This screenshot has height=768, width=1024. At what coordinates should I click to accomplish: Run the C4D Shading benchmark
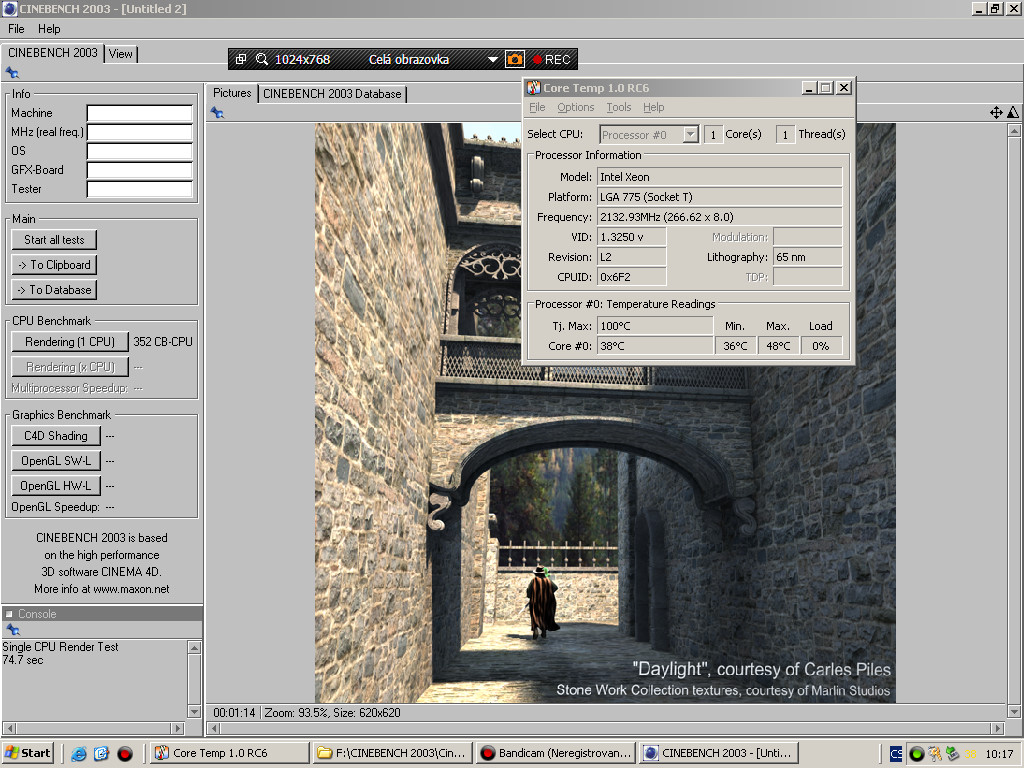pyautogui.click(x=56, y=436)
